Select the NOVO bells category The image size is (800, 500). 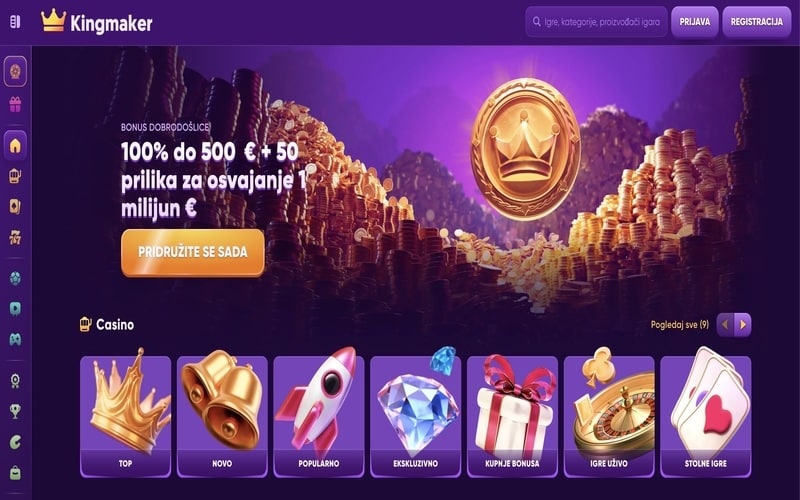222,416
